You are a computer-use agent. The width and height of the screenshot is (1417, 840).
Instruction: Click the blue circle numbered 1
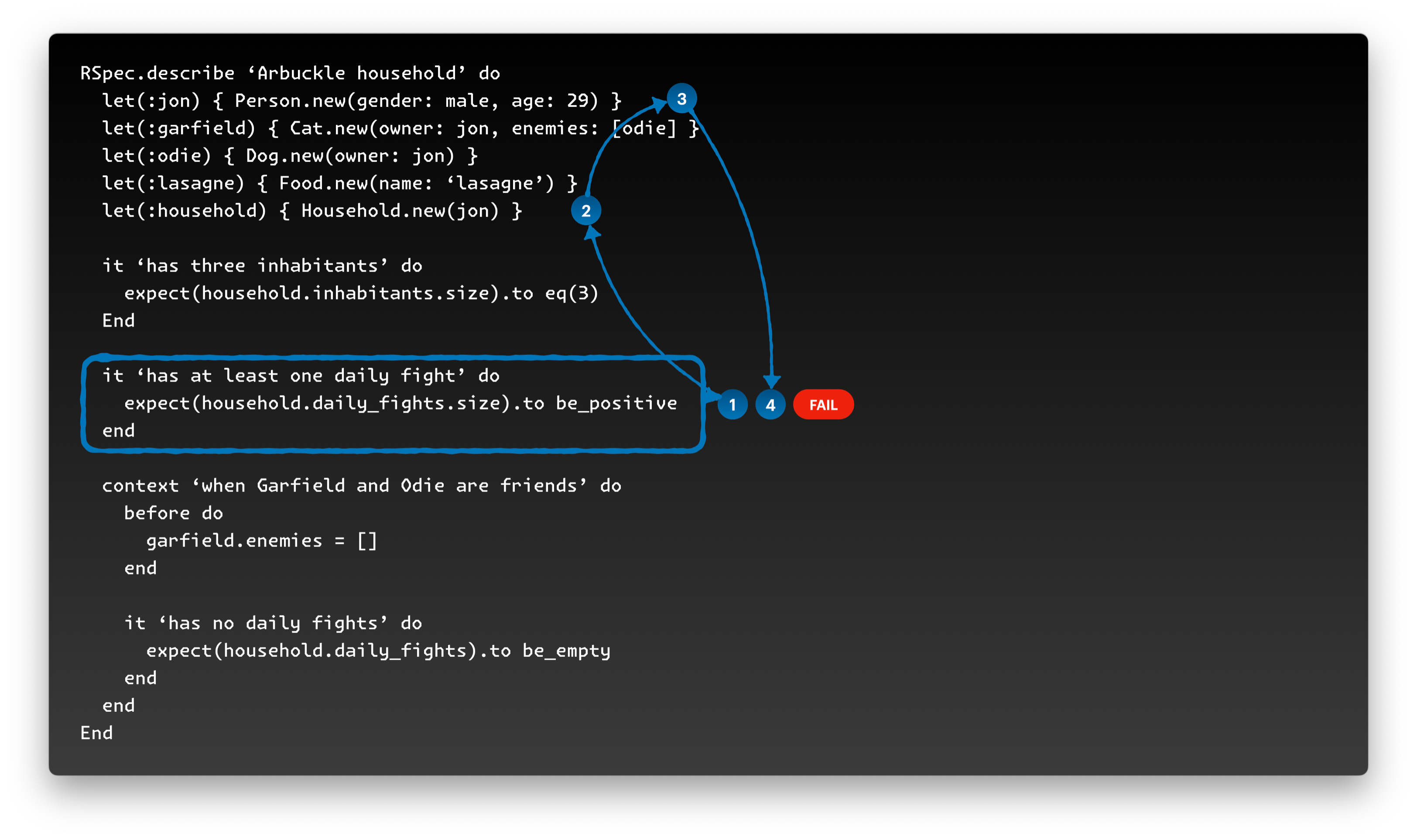(732, 405)
